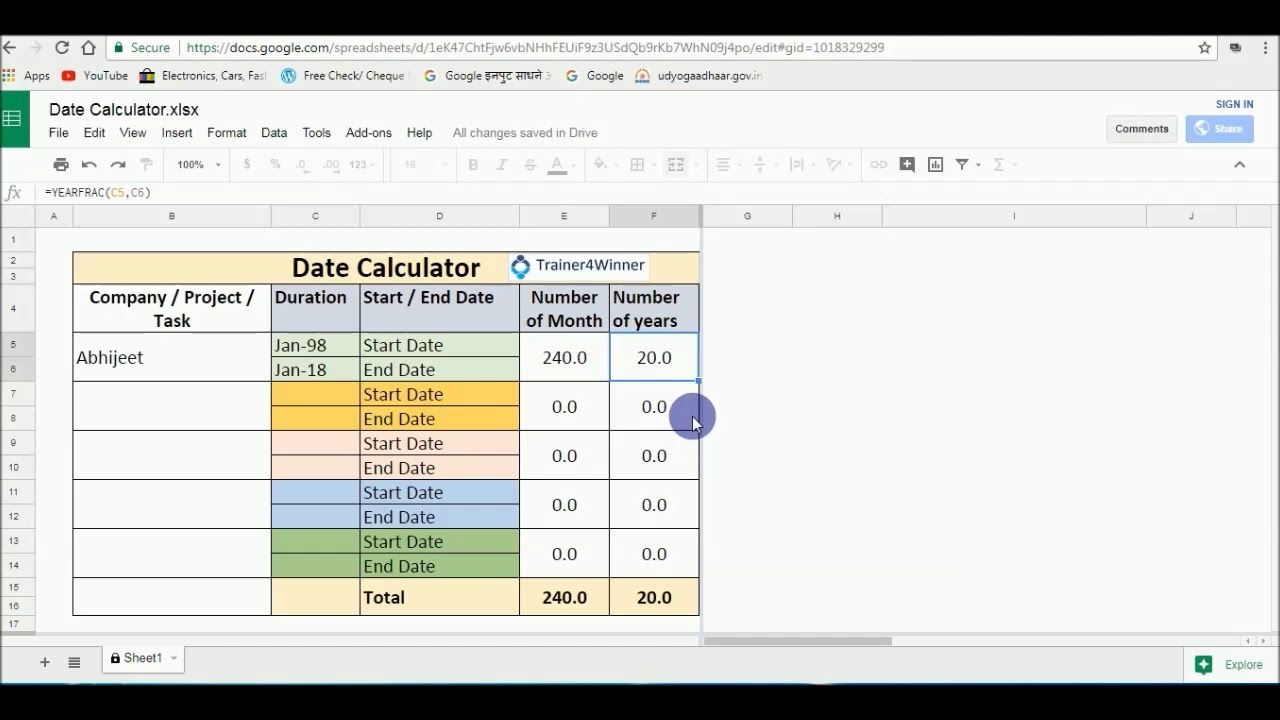Open the Edit menu
This screenshot has width=1280, height=720.
pos(94,133)
